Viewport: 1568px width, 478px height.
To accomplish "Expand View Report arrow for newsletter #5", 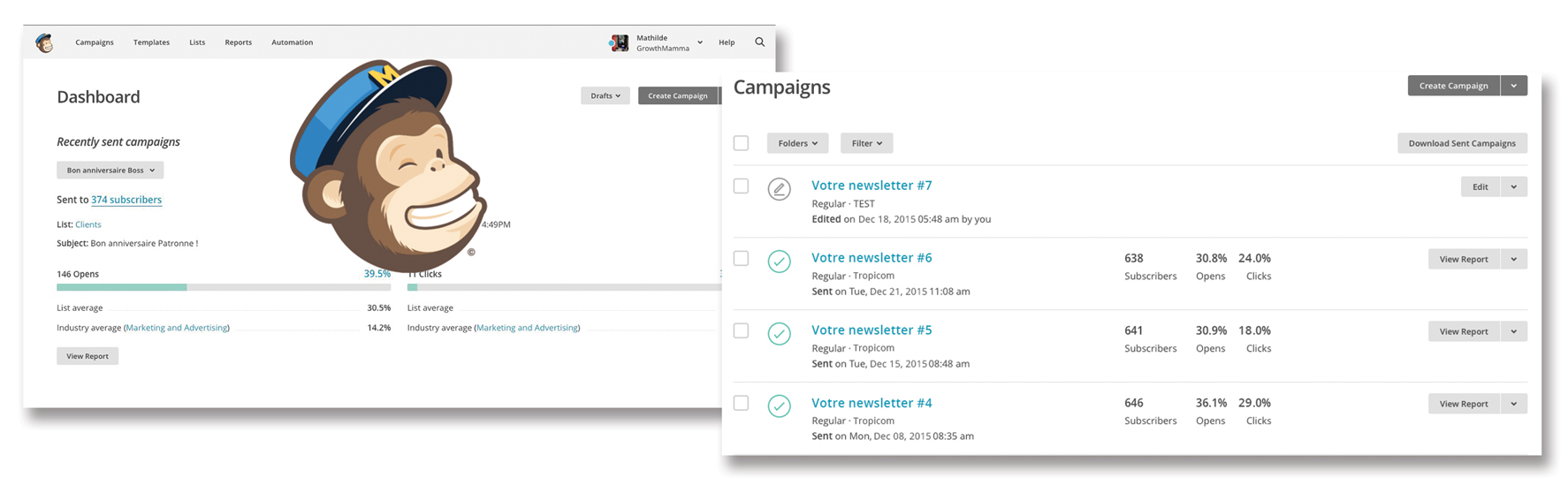I will click(x=1514, y=331).
